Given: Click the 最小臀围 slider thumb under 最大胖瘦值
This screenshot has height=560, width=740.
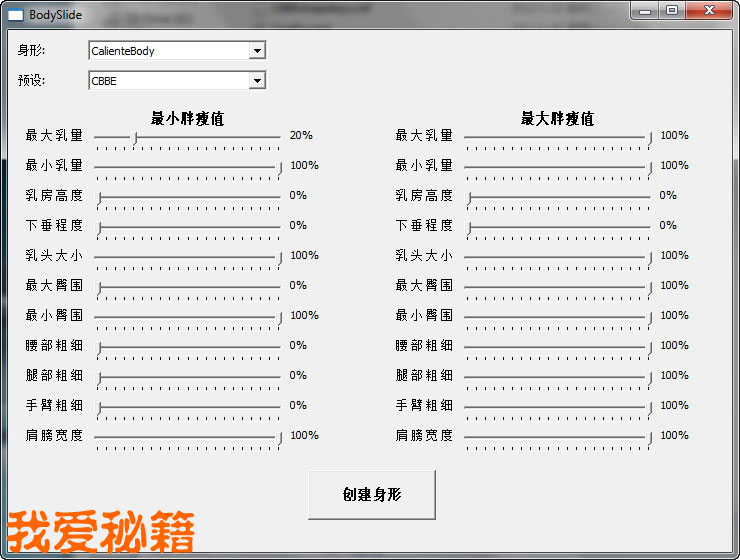Looking at the screenshot, I should pyautogui.click(x=650, y=318).
